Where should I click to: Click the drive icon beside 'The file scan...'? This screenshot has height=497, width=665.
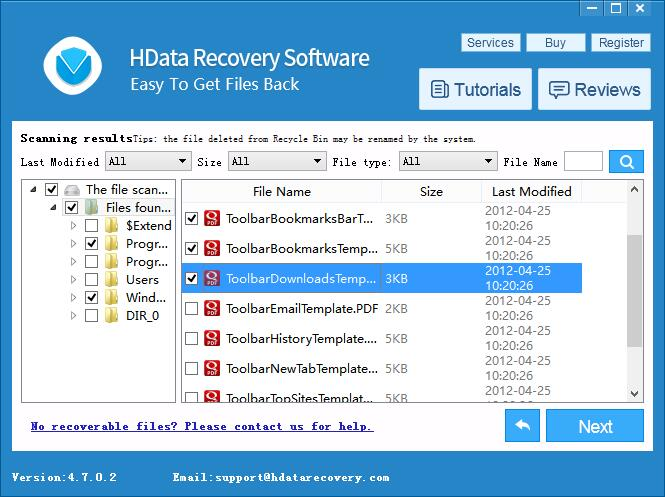click(x=71, y=189)
